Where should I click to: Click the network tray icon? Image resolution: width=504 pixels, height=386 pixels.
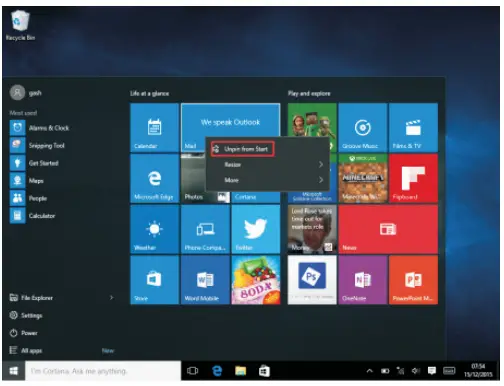click(x=400, y=371)
